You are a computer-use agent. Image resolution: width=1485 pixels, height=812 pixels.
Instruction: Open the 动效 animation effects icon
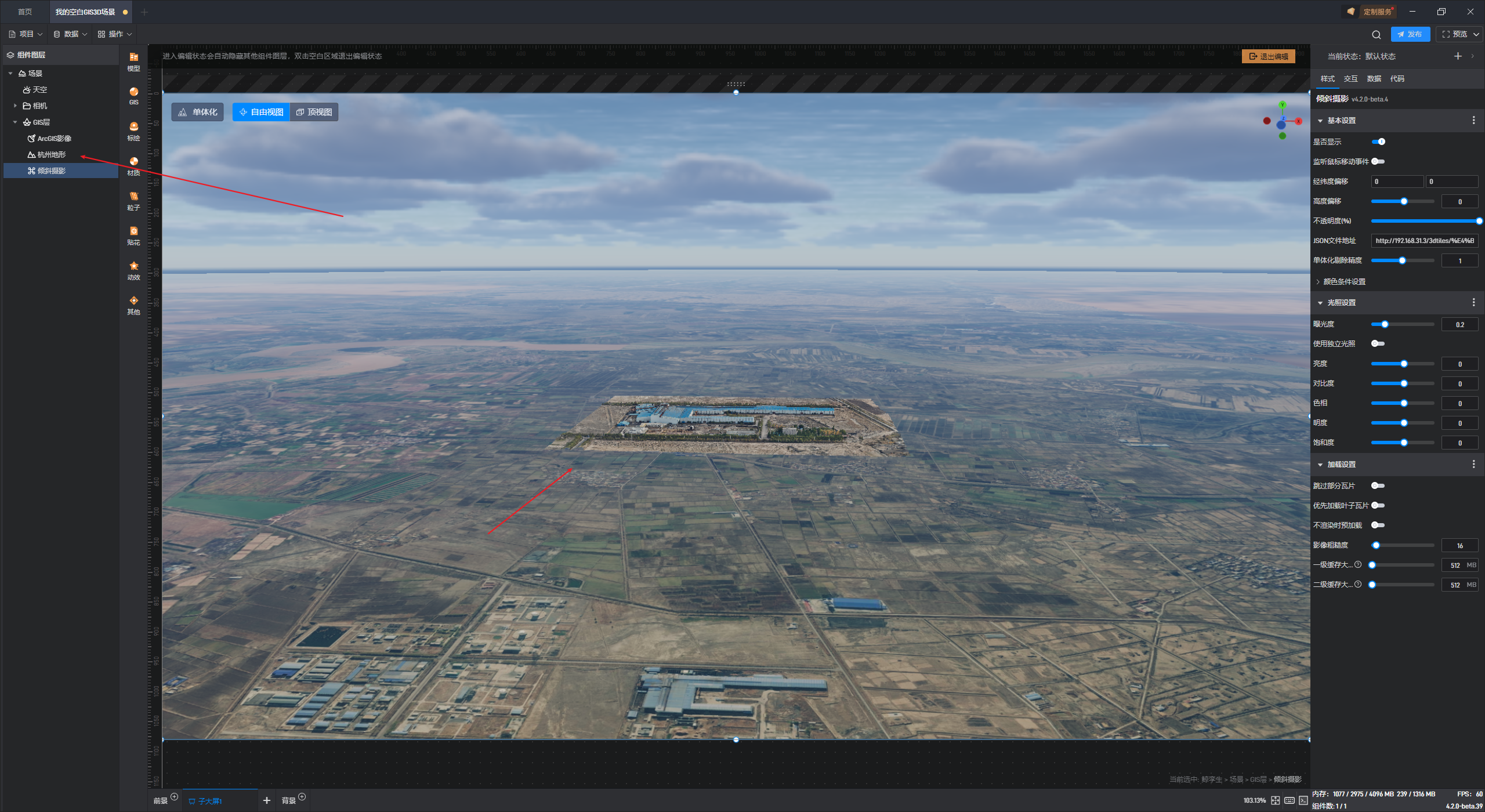(133, 270)
